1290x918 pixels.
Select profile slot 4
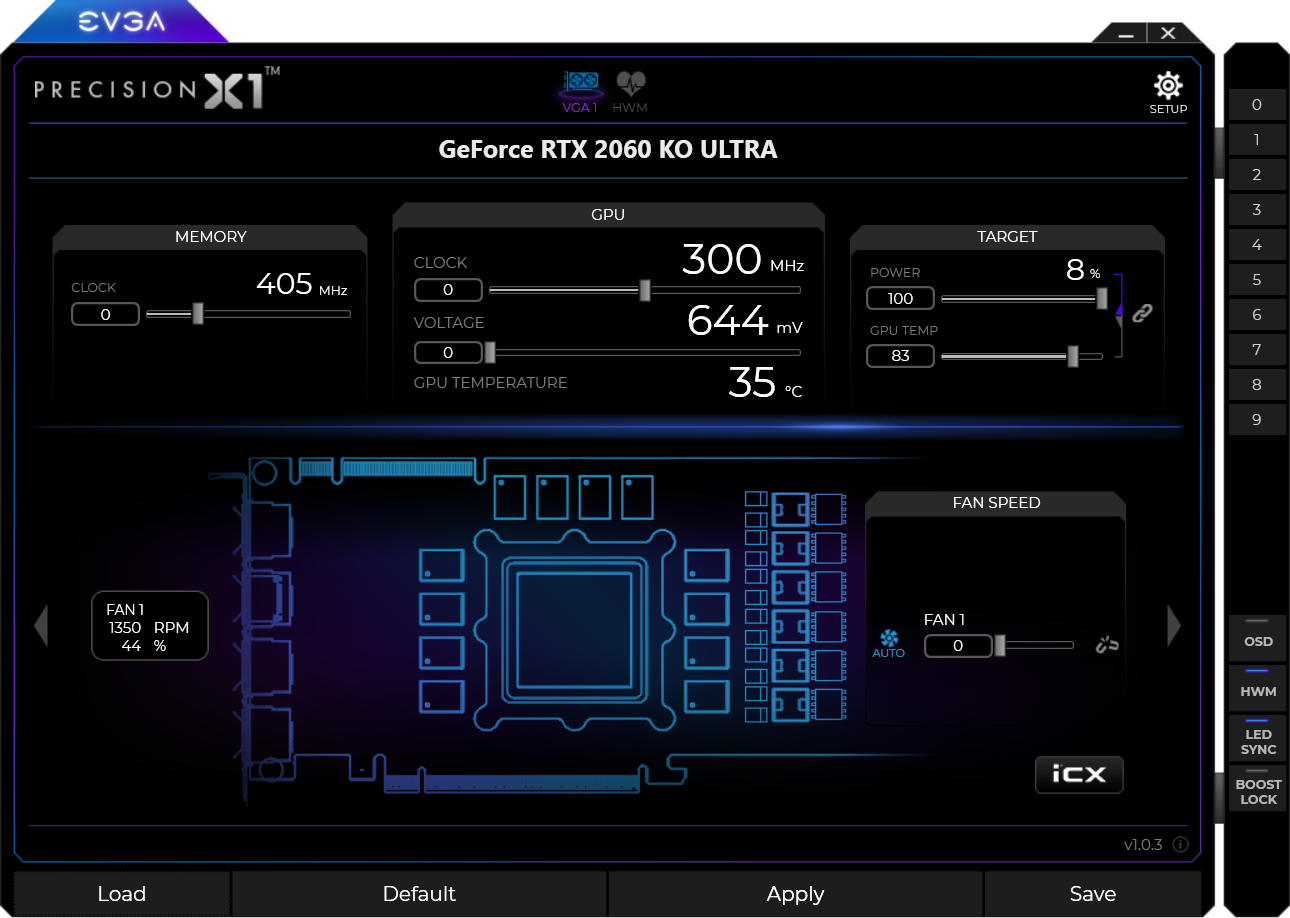[x=1257, y=245]
